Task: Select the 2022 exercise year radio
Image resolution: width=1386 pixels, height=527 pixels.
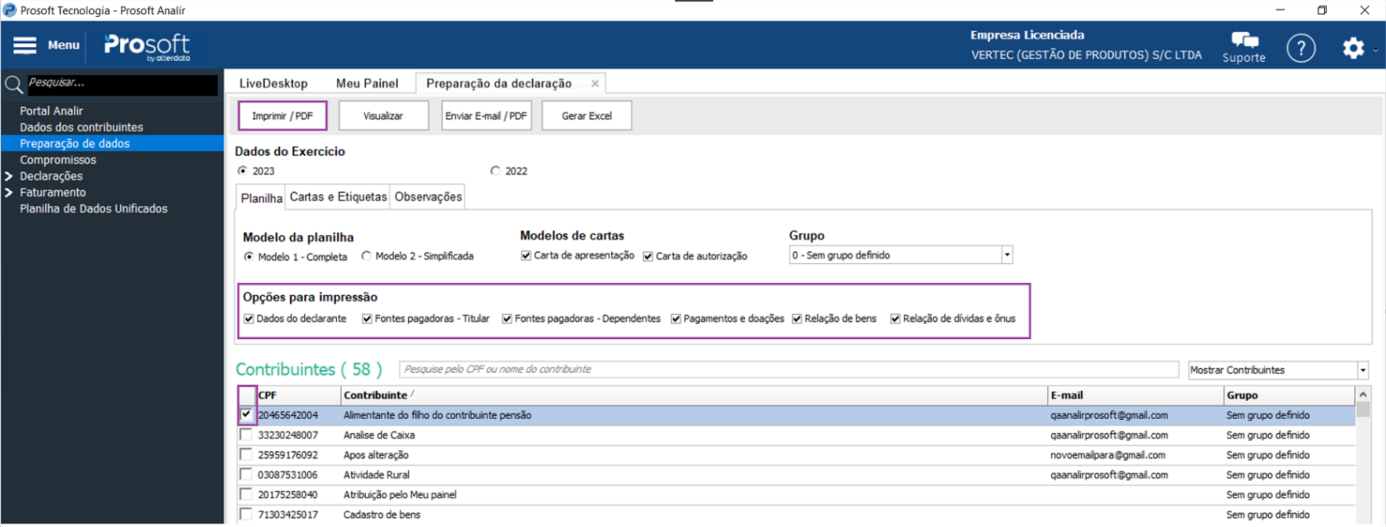Action: coord(495,171)
